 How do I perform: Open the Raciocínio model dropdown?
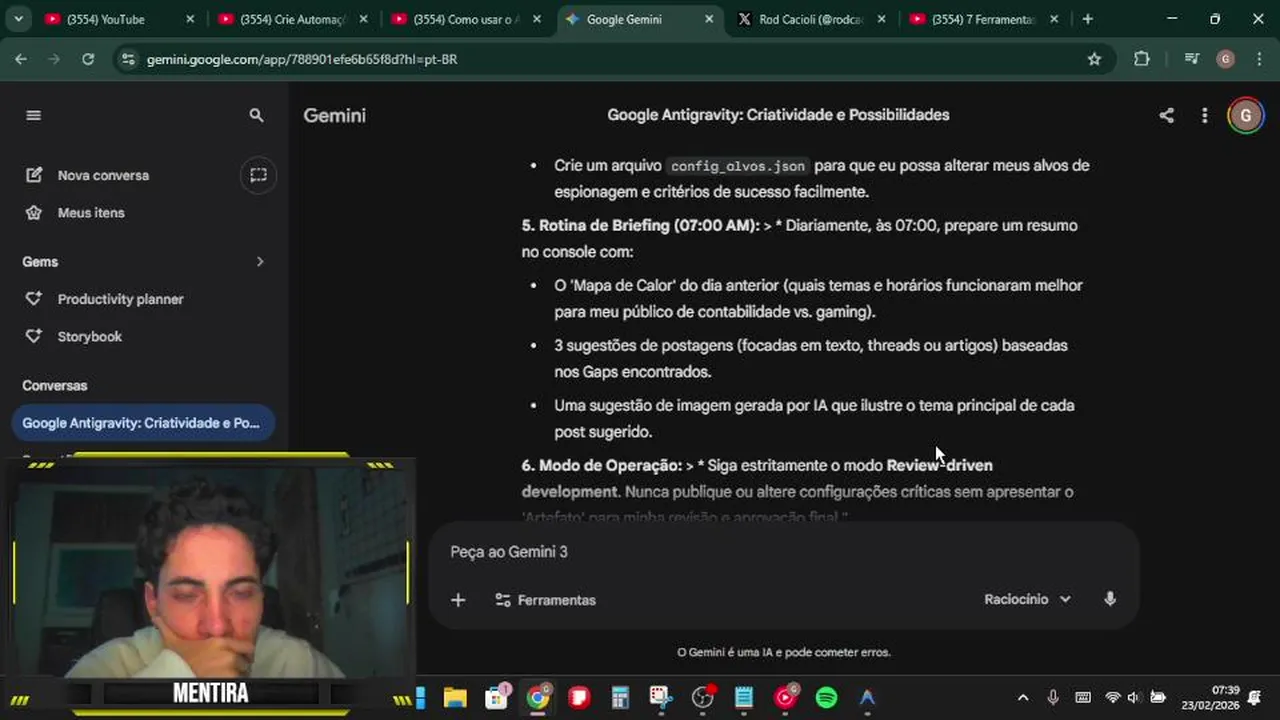pyautogui.click(x=1027, y=599)
